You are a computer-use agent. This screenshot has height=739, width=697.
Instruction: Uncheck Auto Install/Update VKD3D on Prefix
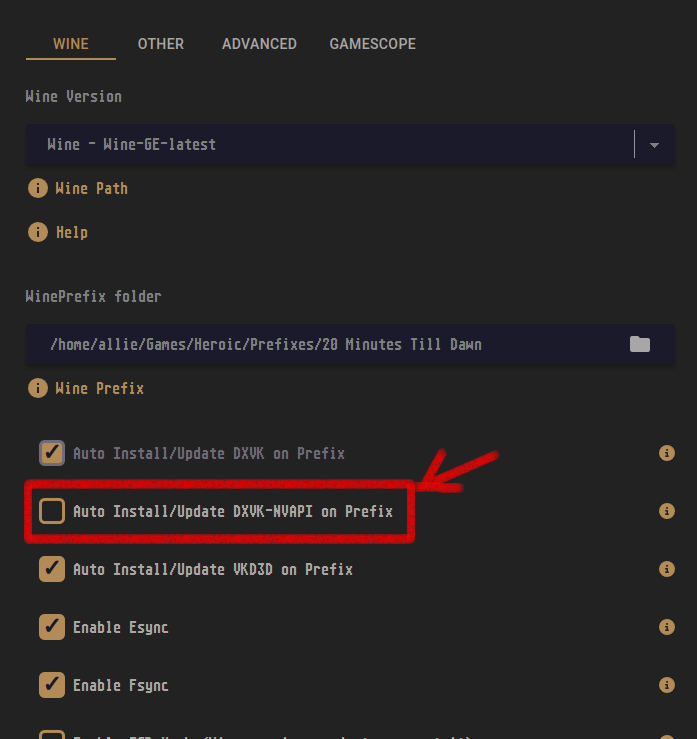pyautogui.click(x=51, y=569)
